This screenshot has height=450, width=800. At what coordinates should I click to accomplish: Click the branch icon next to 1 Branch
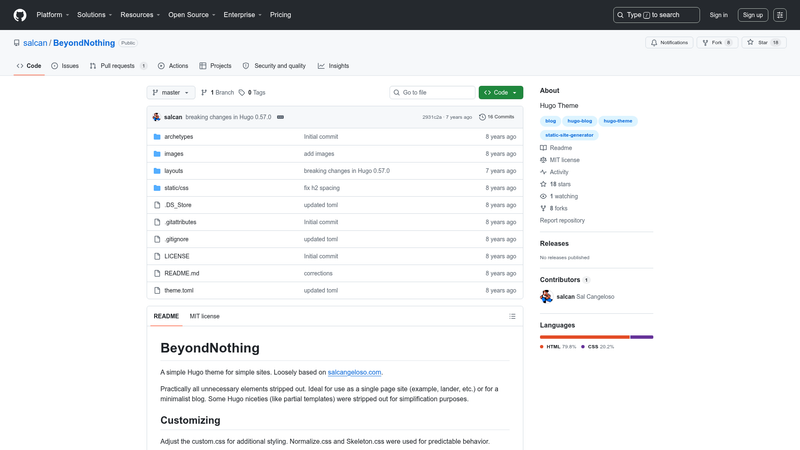(x=204, y=92)
